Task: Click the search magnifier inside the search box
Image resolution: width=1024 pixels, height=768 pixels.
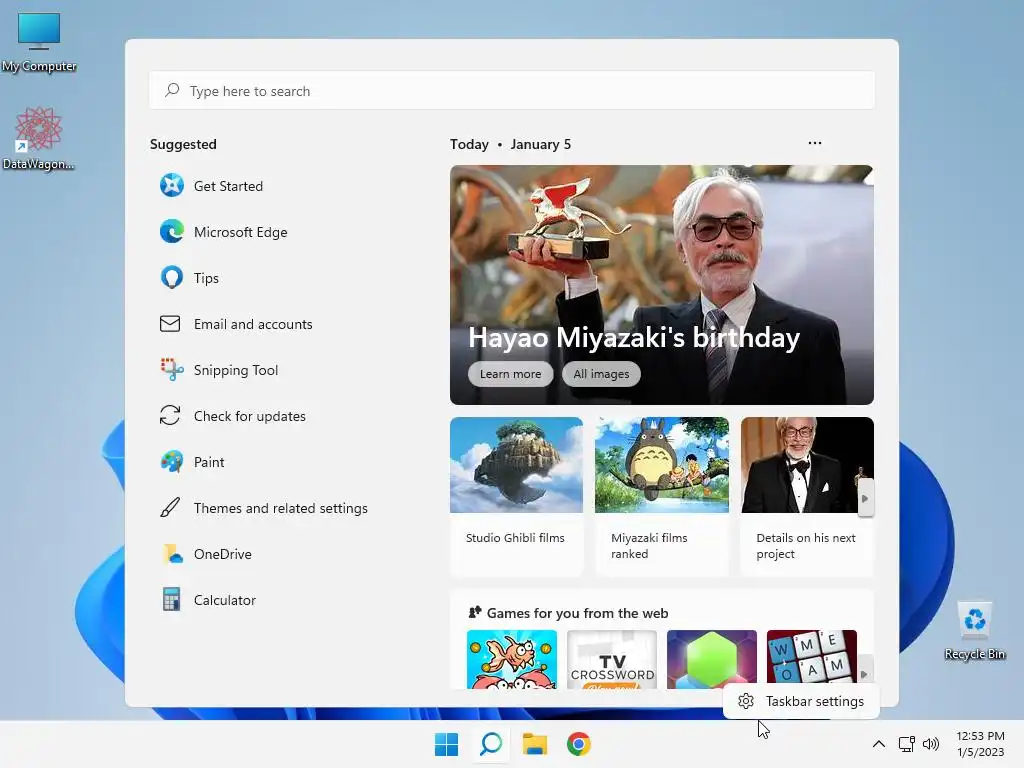Action: [172, 90]
